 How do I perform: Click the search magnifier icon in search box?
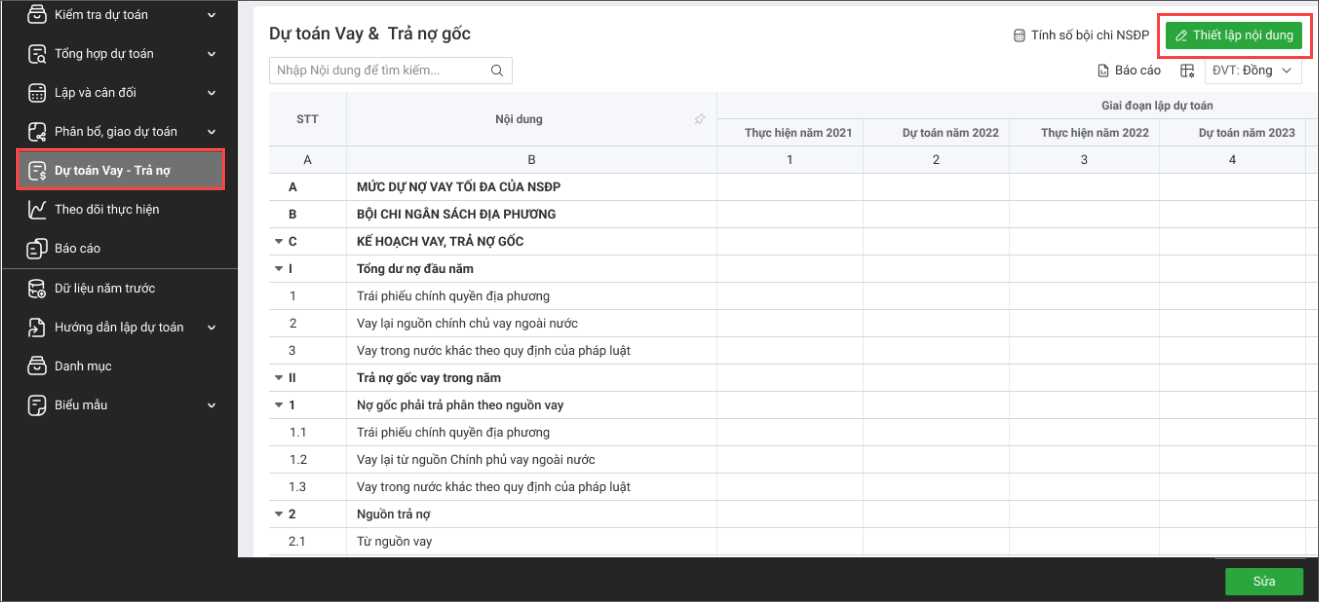pyautogui.click(x=496, y=71)
